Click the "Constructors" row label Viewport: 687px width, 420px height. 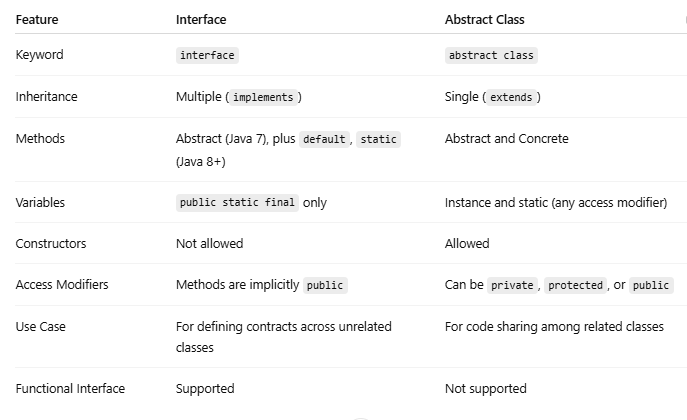(51, 244)
